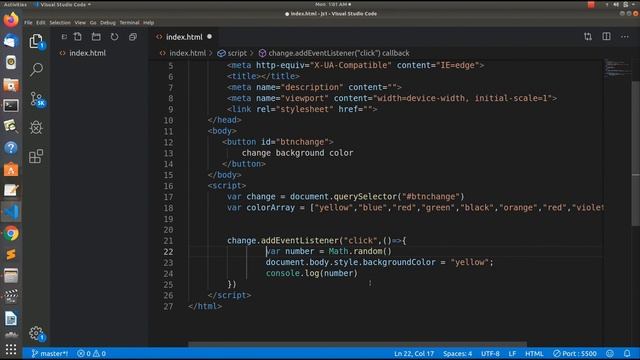The image size is (640, 360).
Task: Open the Manage gear in activity bar
Action: point(36,333)
